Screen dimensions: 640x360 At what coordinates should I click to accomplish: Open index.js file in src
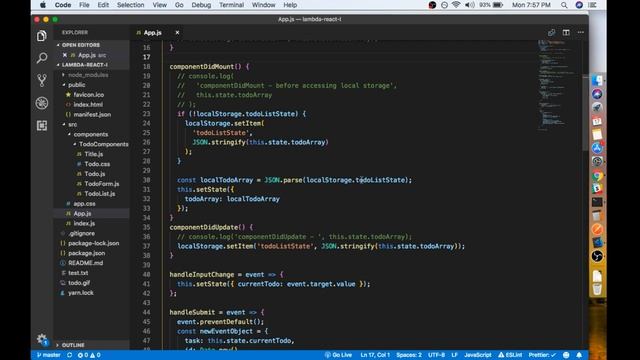pos(84,223)
